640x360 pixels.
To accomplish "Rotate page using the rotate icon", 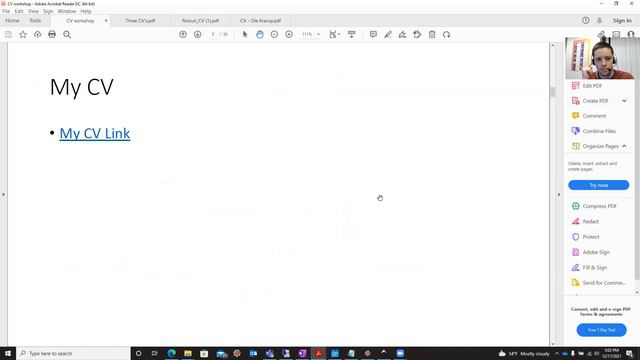I will tap(447, 35).
